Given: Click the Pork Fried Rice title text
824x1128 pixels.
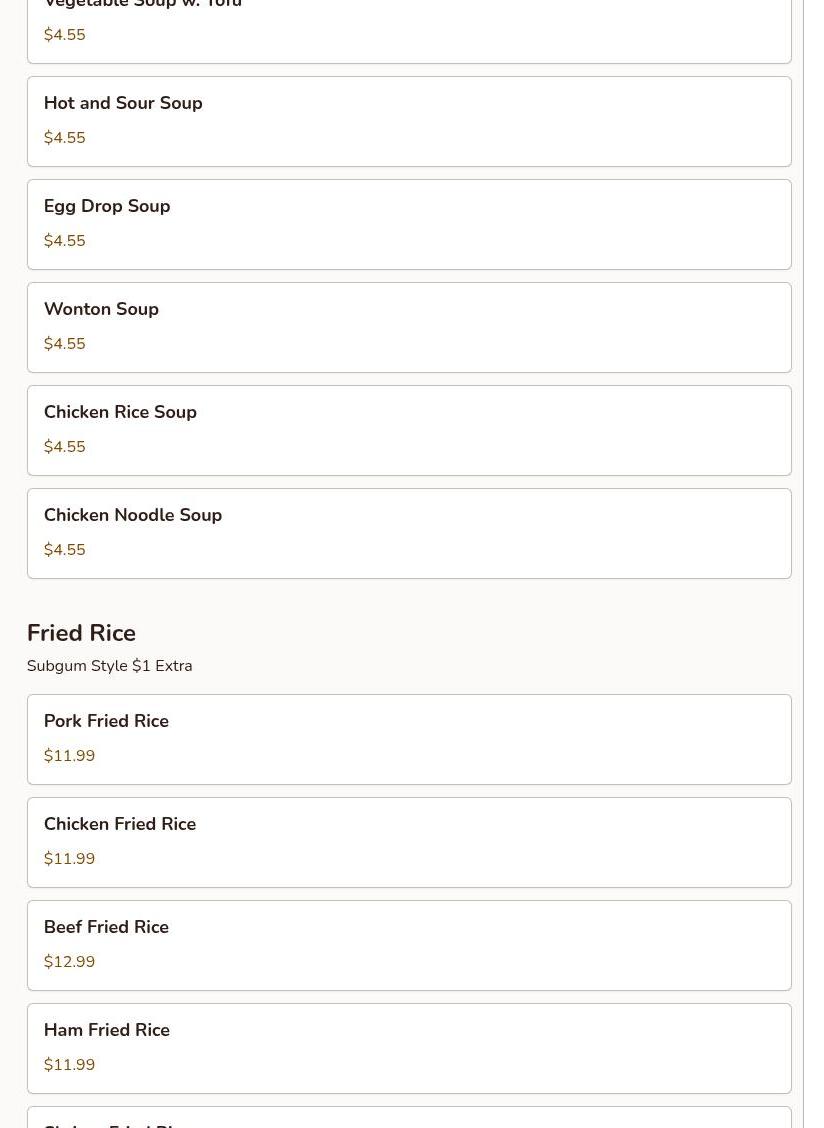Looking at the screenshot, I should click(107, 721).
